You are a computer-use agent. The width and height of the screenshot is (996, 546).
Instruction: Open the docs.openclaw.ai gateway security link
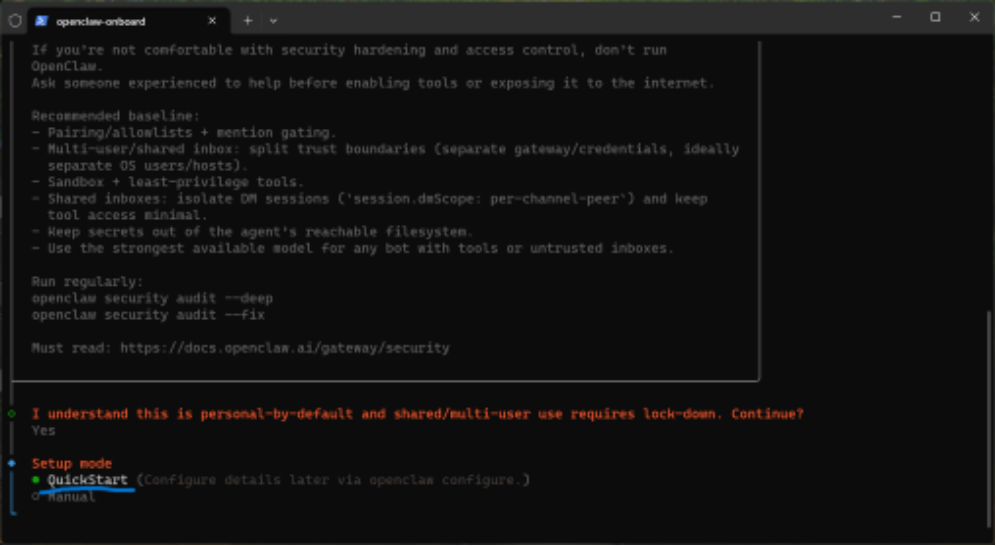(x=285, y=348)
